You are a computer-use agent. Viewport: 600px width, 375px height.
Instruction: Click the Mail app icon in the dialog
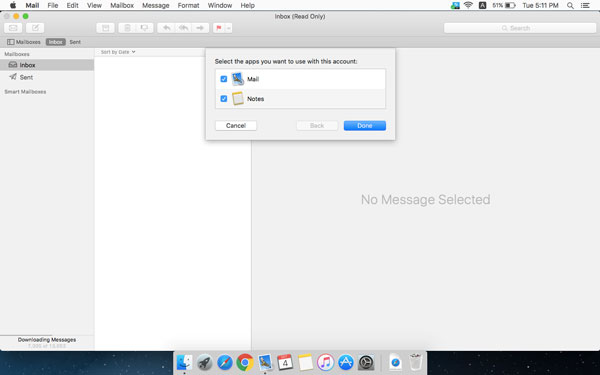click(x=238, y=79)
